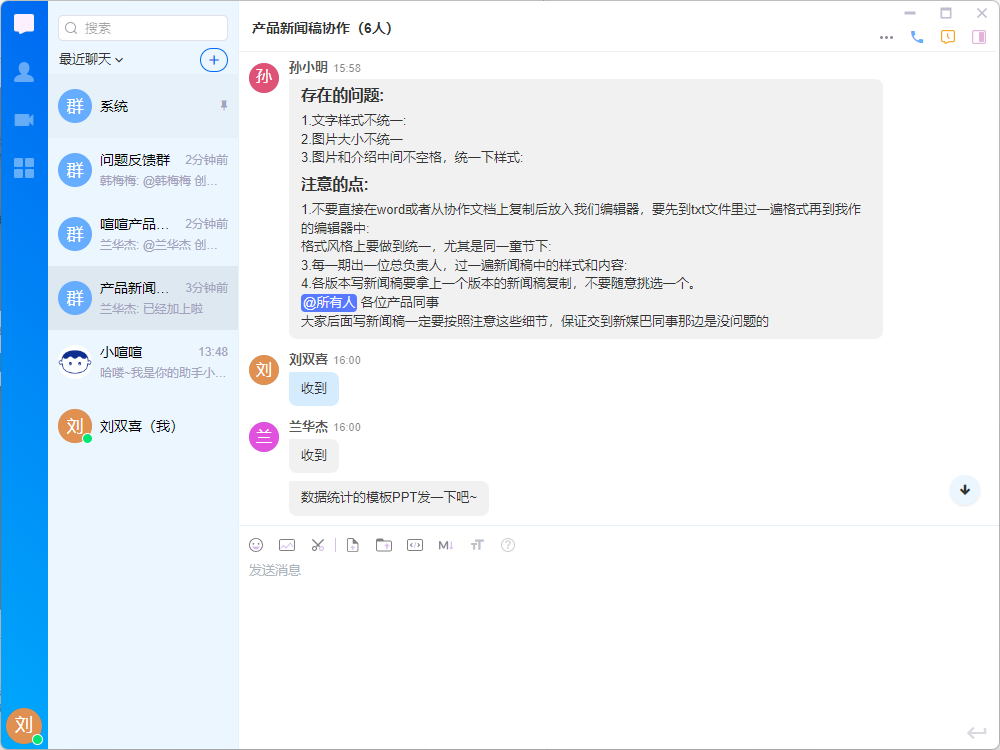Open the three-dots more options menu
Viewport: 1000px width, 750px height.
886,37
